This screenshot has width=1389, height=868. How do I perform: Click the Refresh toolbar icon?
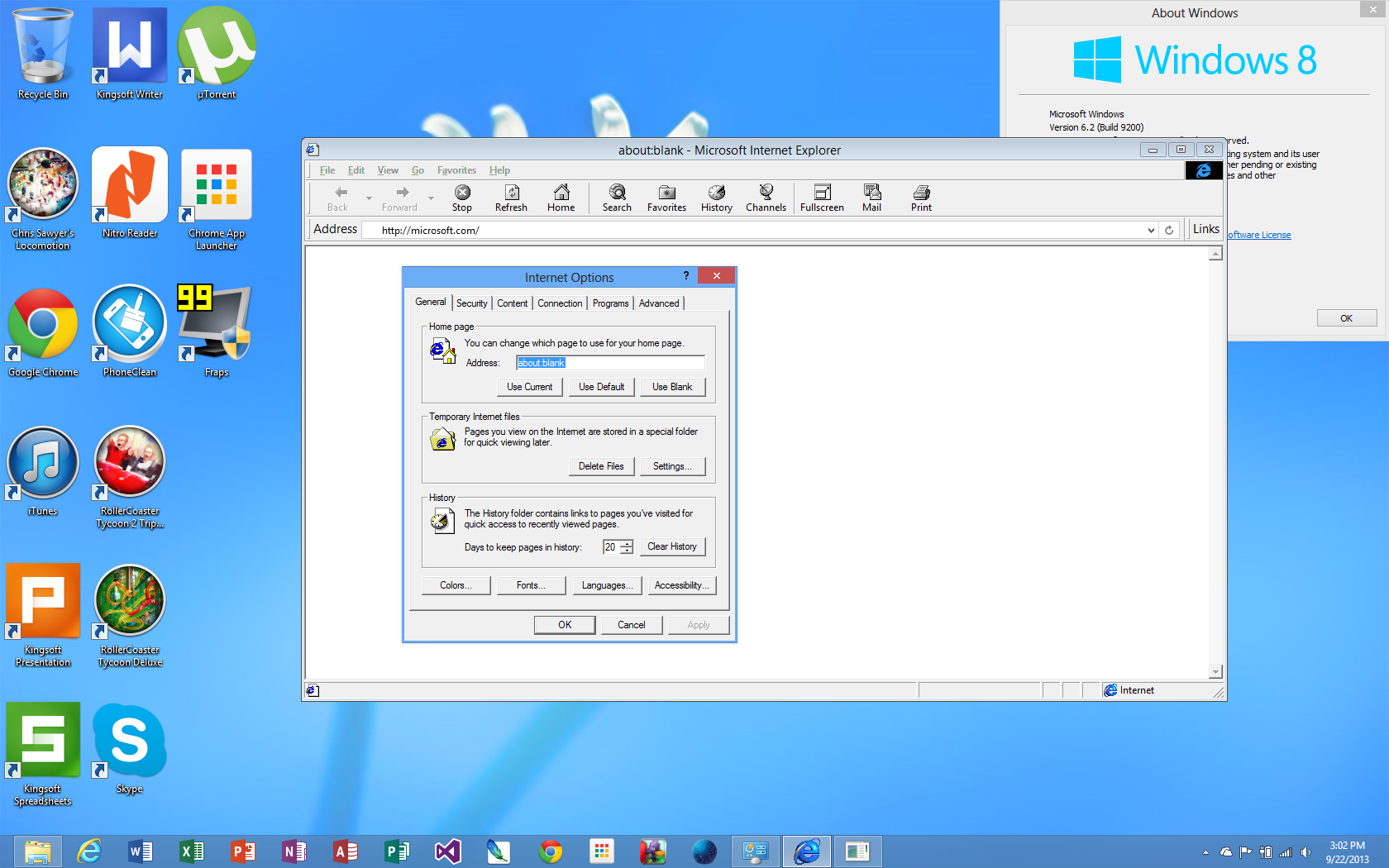pyautogui.click(x=511, y=198)
